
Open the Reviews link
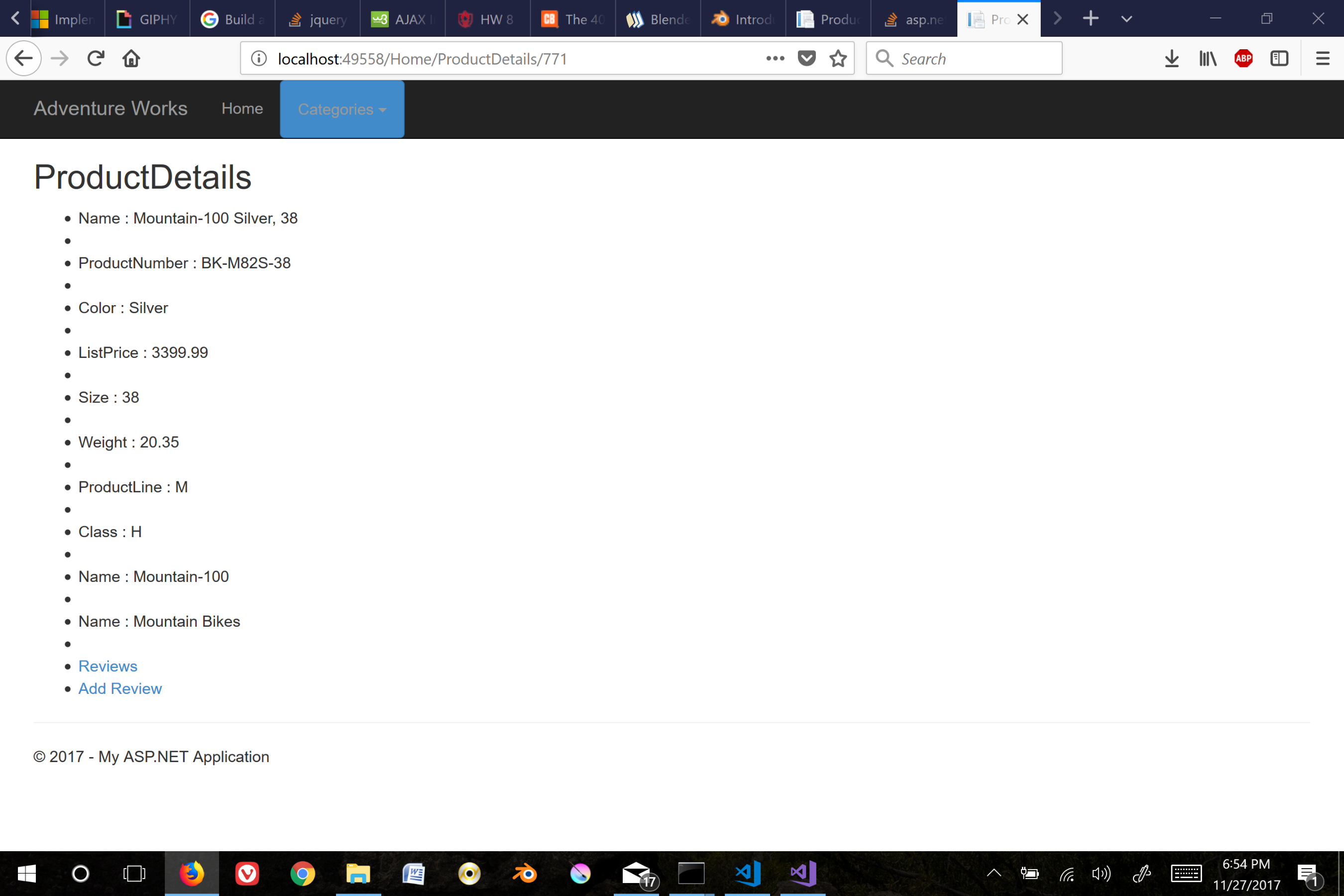click(x=108, y=666)
